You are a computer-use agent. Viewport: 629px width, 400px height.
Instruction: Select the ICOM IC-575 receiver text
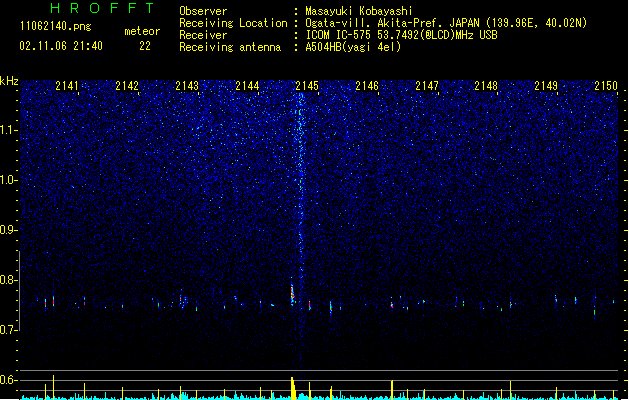402,35
